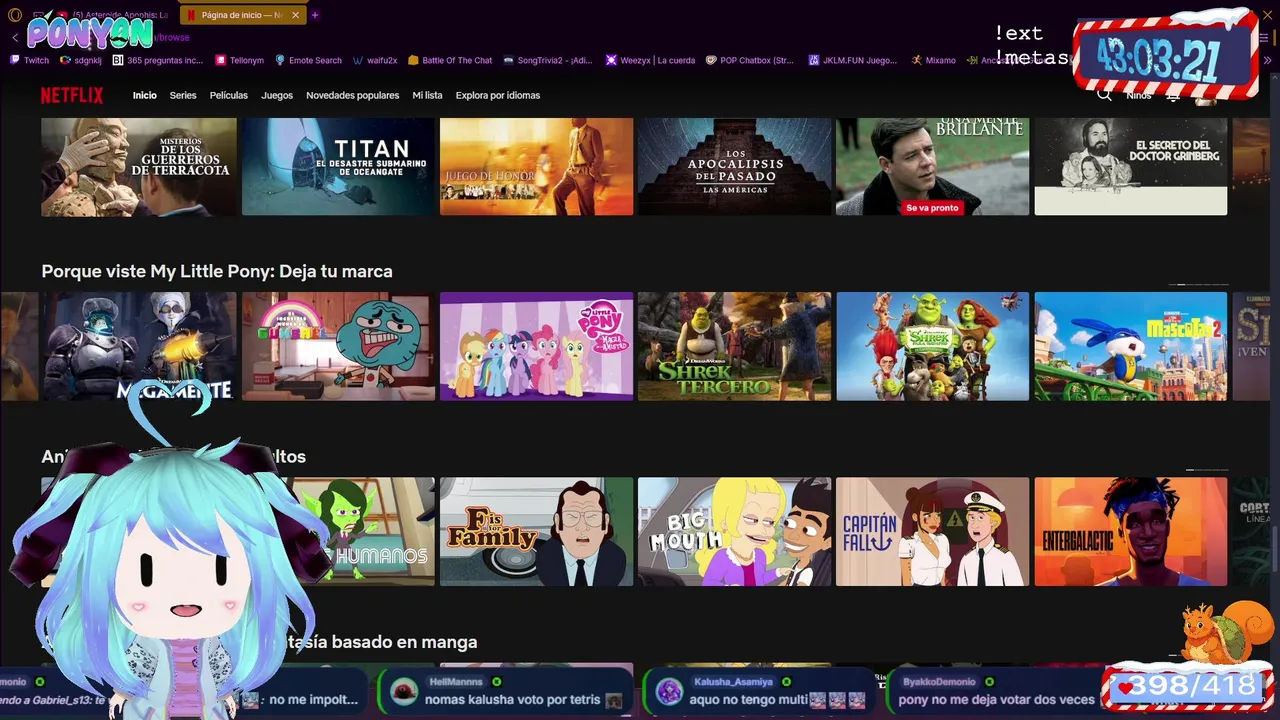The width and height of the screenshot is (1280, 720).
Task: Open the Netflix search icon
Action: [x=1104, y=95]
